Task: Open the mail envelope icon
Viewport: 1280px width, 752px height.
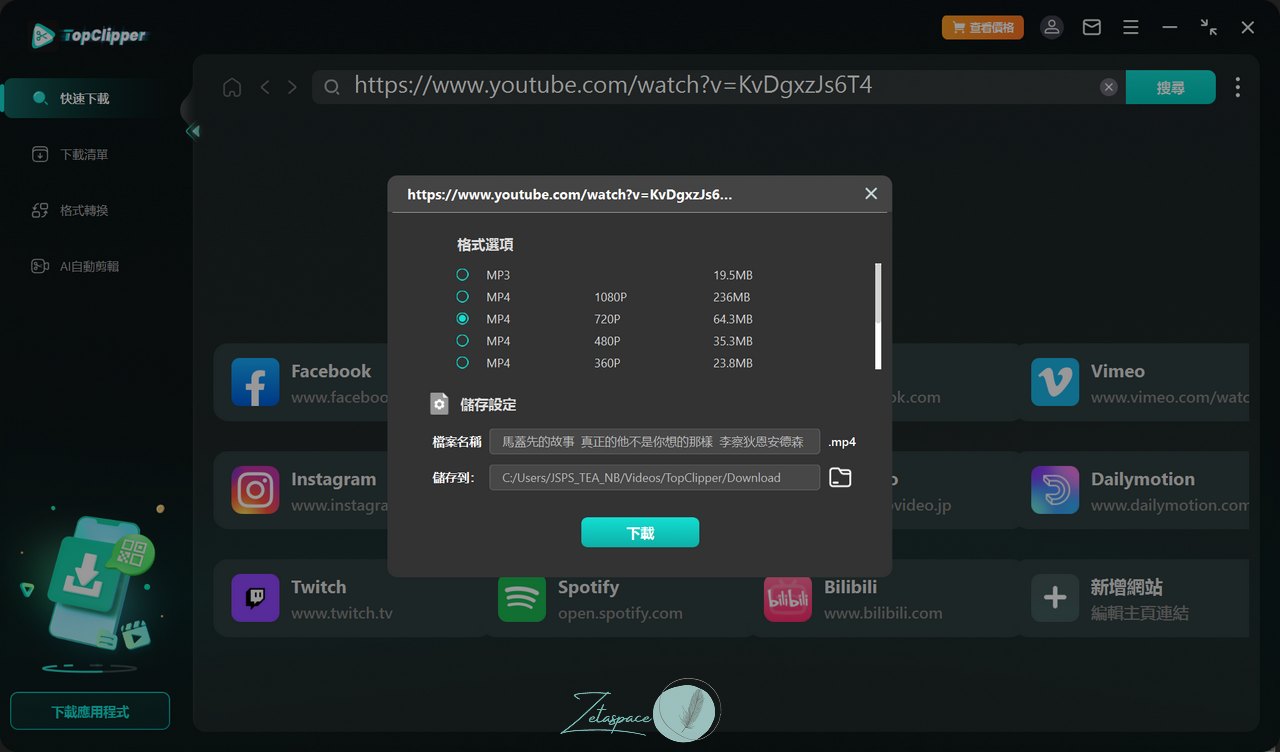Action: tap(1092, 28)
